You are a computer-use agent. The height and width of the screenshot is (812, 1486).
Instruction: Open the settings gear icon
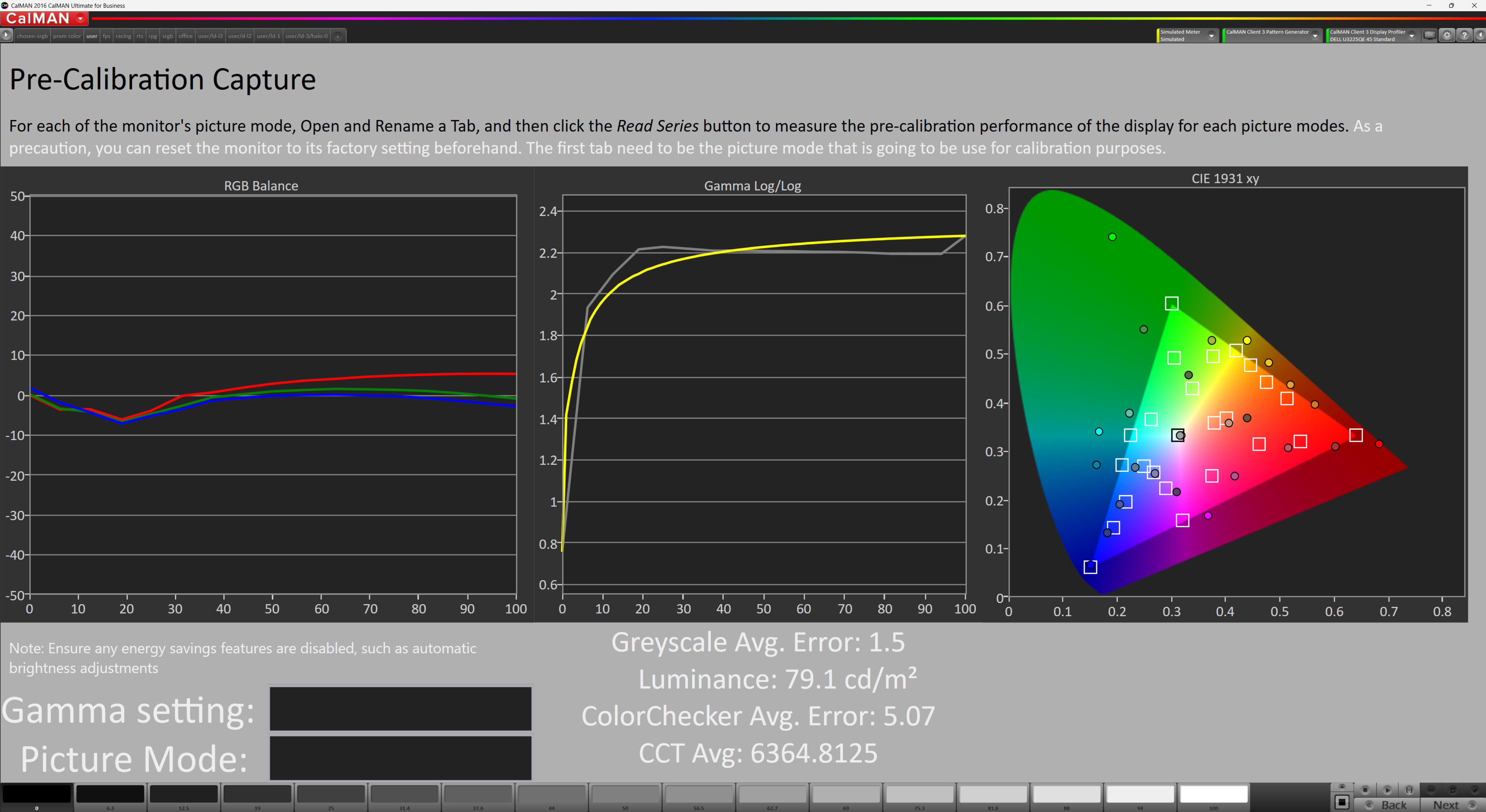click(x=1447, y=35)
